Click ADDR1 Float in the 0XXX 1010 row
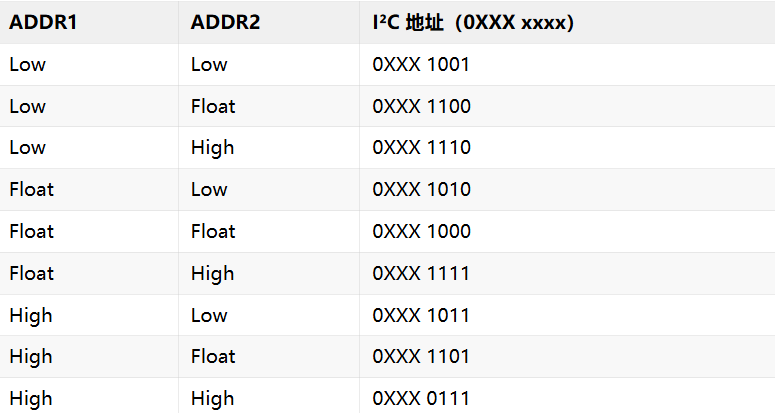775x413 pixels. coord(32,189)
